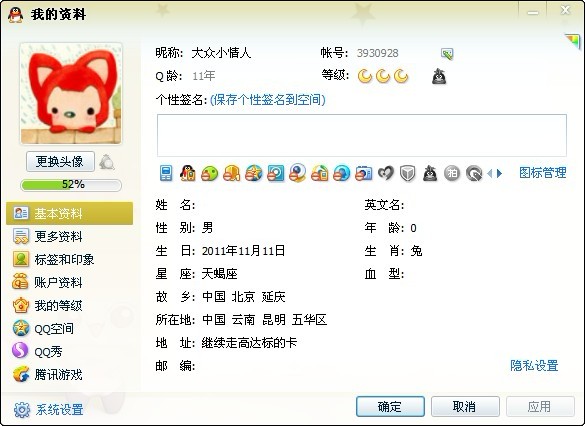This screenshot has height=426, width=585.
Task: Click the bell icon next to 更换头像
Action: point(107,162)
